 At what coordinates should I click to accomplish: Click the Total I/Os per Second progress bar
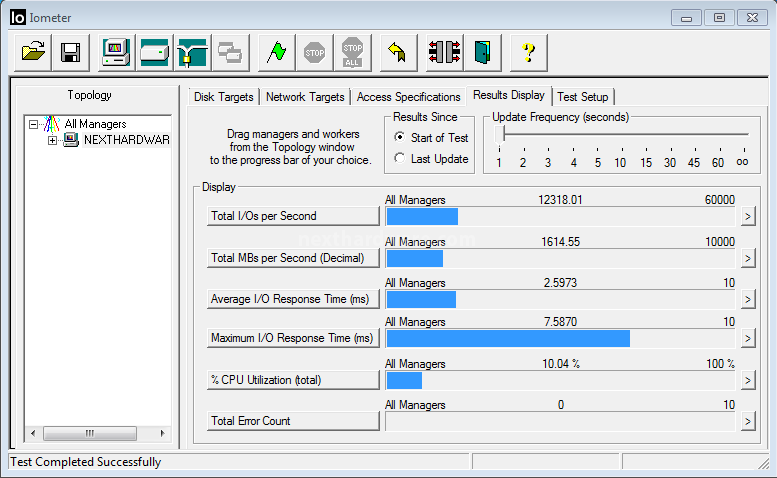(x=560, y=216)
